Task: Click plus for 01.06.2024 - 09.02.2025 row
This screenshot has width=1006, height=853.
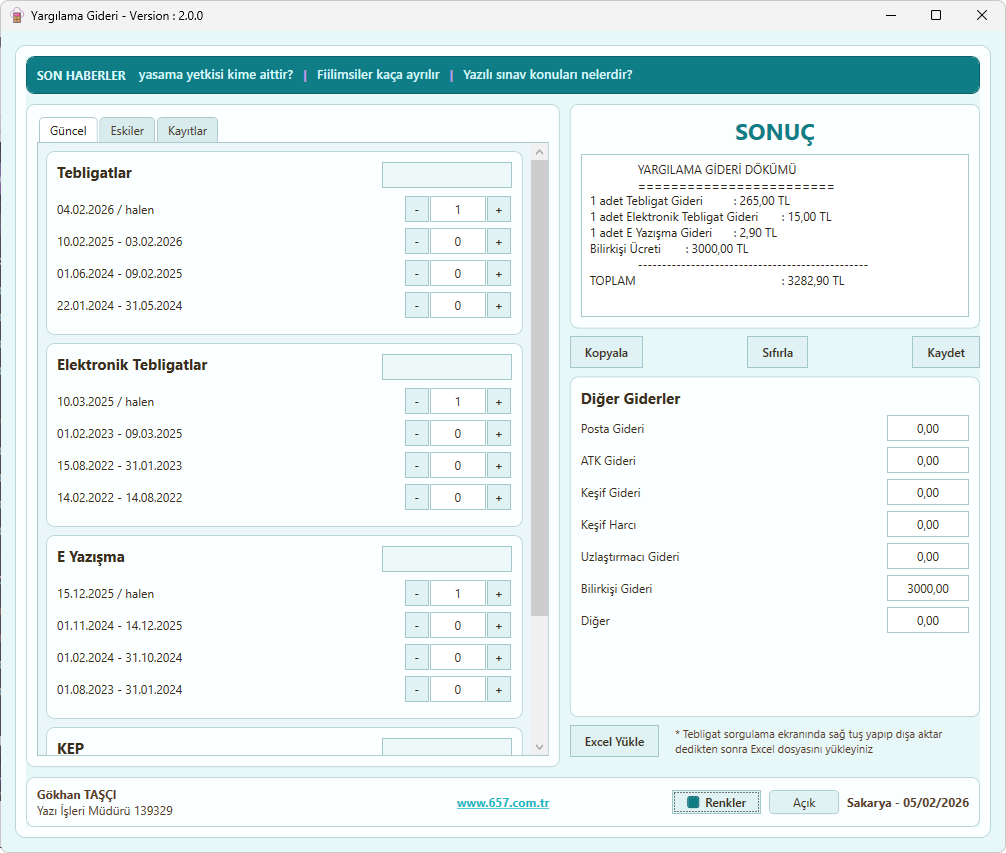Action: 499,274
